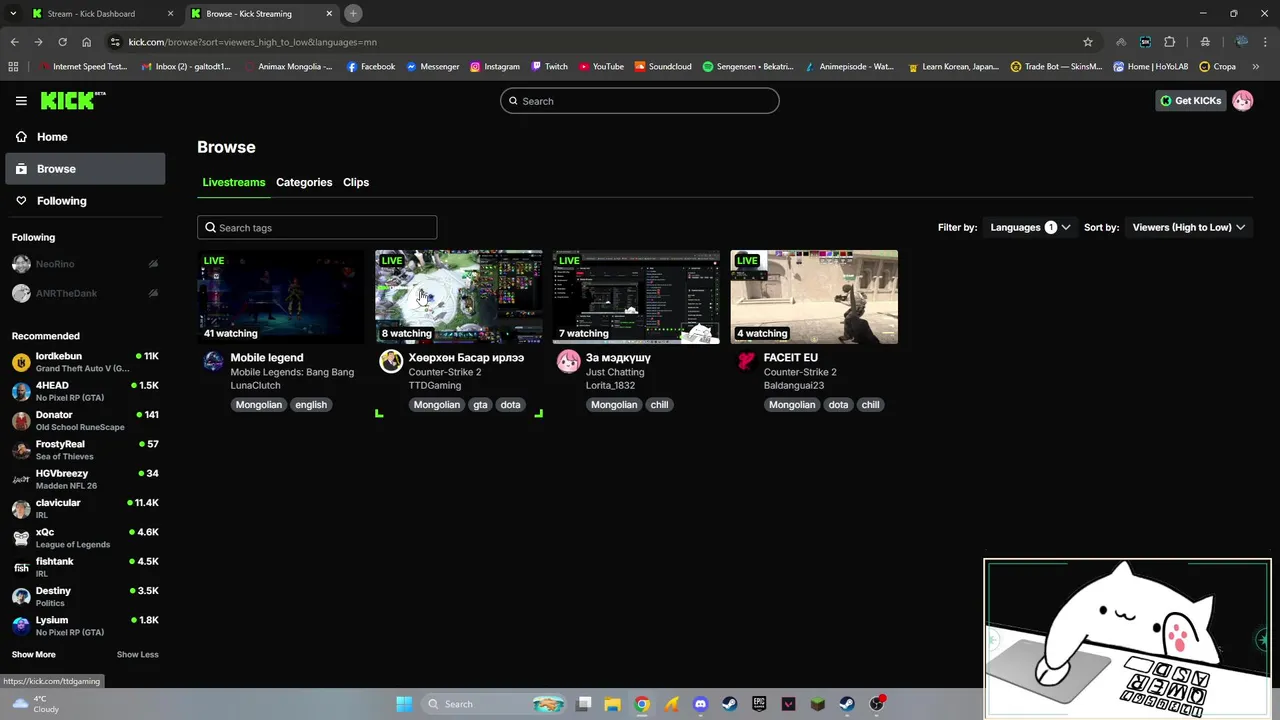The height and width of the screenshot is (720, 1280).
Task: Open Twitch bookmark
Action: pos(549,67)
